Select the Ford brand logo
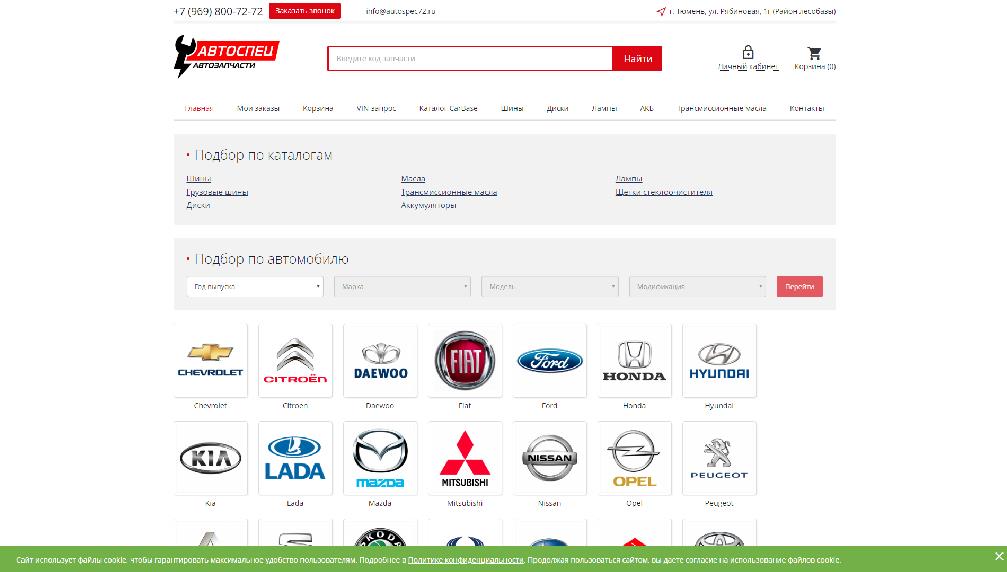The width and height of the screenshot is (1007, 572). [550, 361]
